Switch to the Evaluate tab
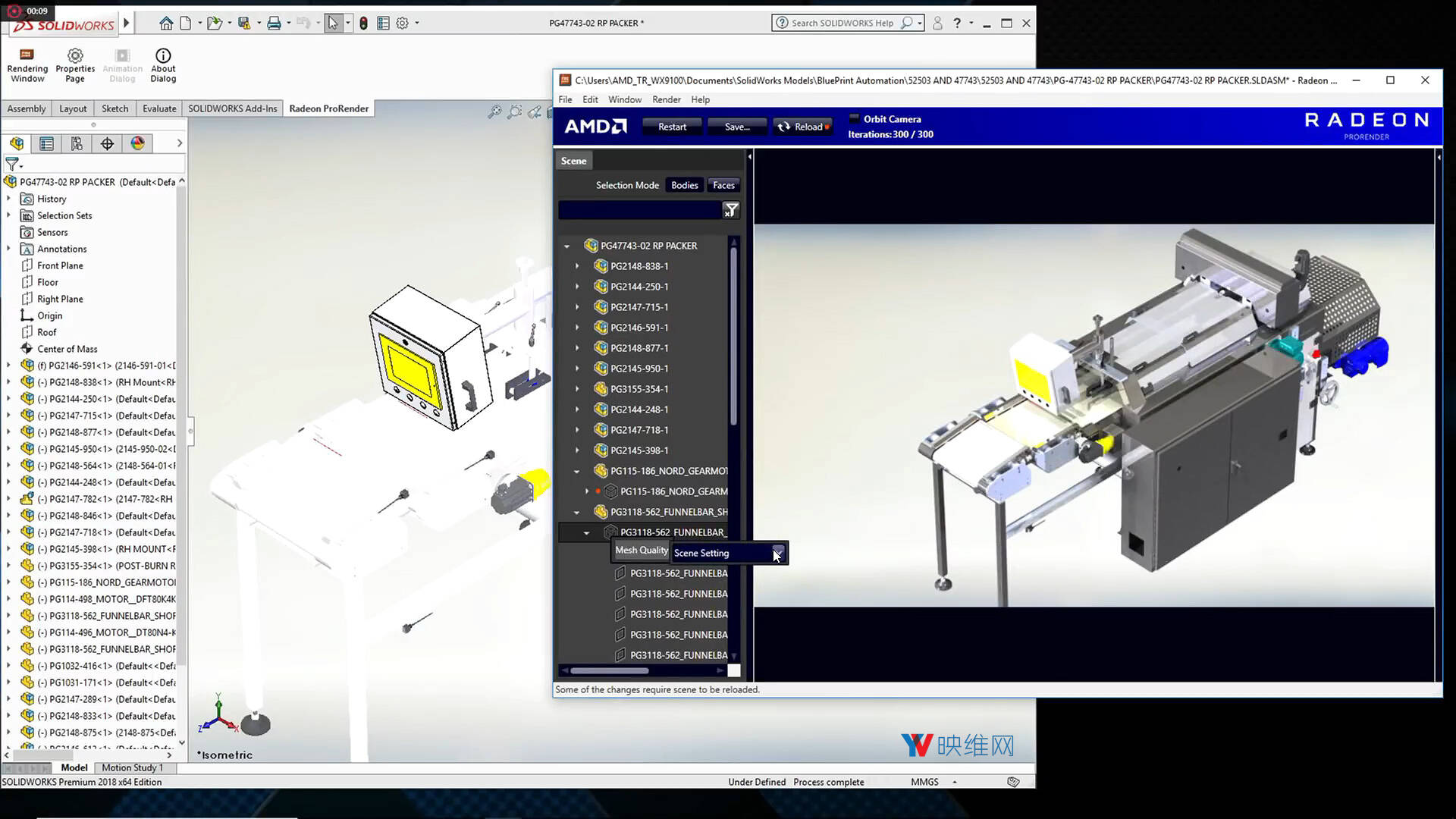Image resolution: width=1456 pixels, height=819 pixels. point(159,108)
